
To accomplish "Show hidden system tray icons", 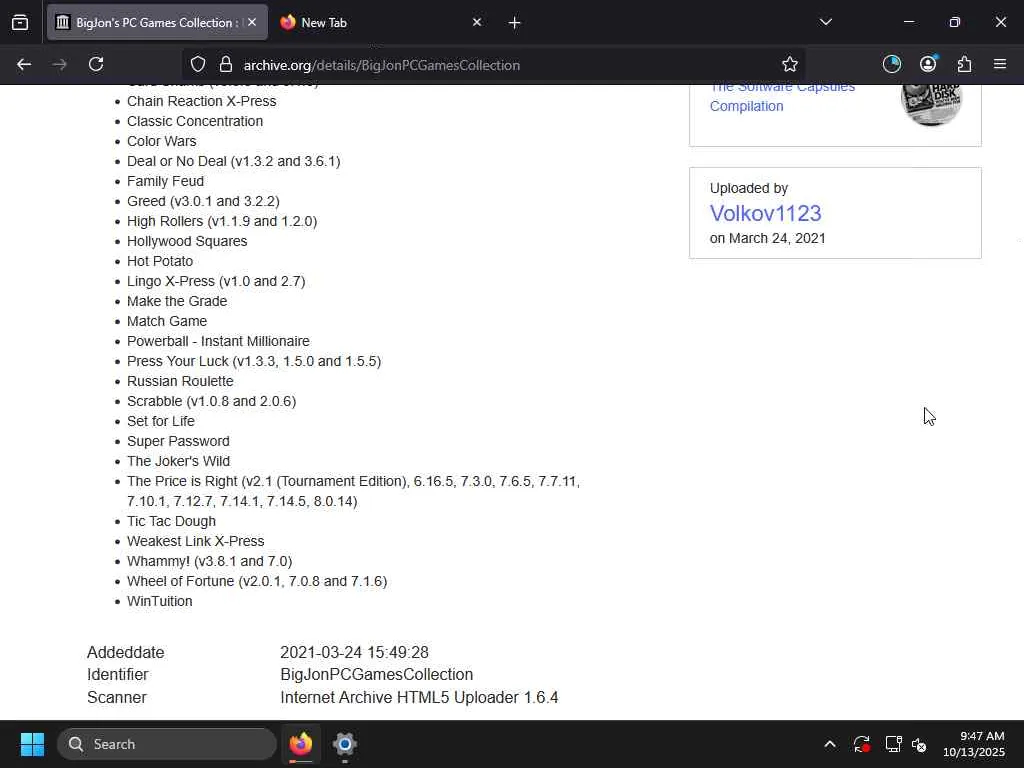I will click(829, 744).
